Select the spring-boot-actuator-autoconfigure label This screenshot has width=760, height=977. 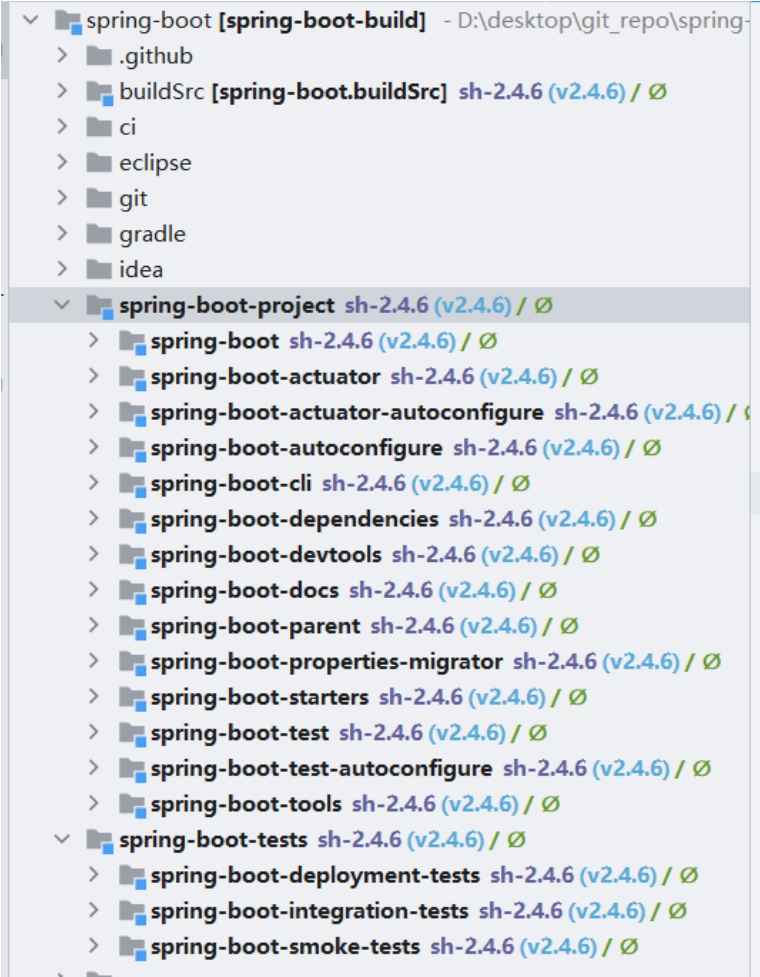347,412
